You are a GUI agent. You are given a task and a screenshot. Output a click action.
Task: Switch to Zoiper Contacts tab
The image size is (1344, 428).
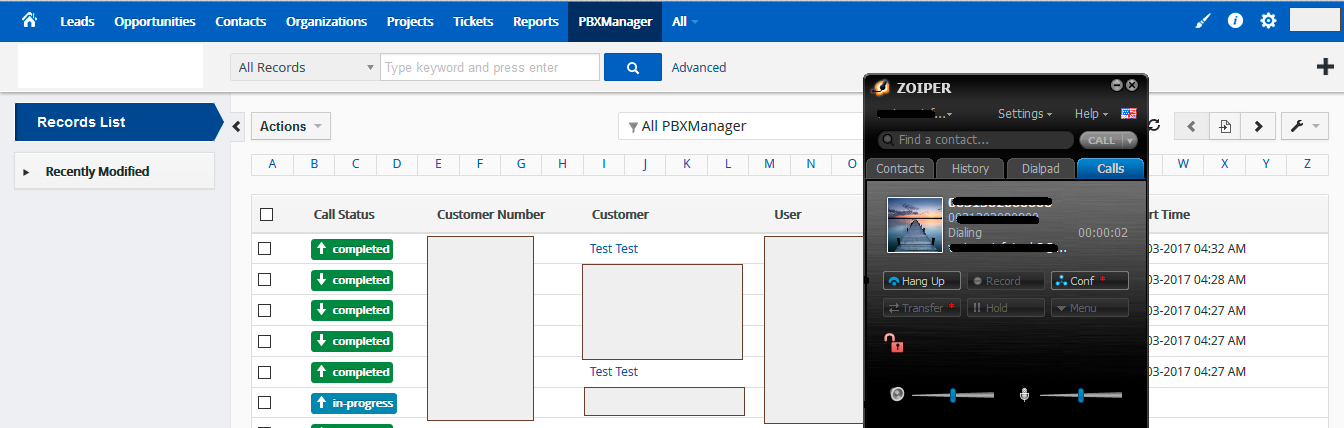900,168
